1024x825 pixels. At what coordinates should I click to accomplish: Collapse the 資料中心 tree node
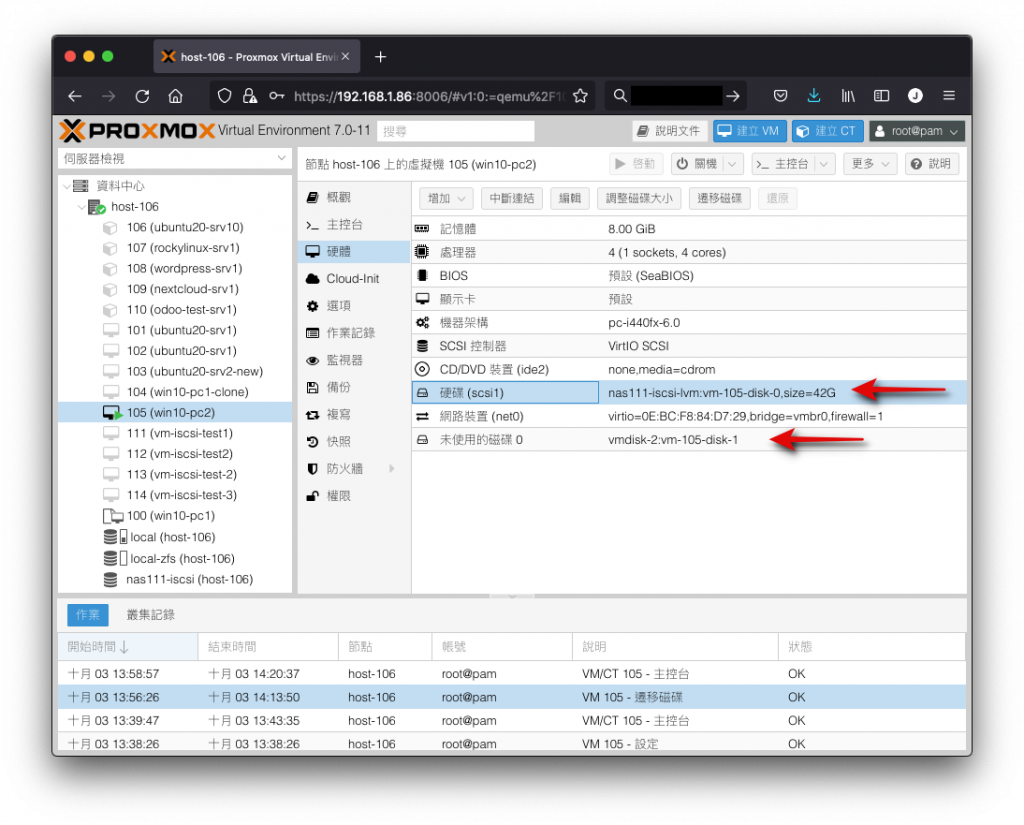coord(67,186)
